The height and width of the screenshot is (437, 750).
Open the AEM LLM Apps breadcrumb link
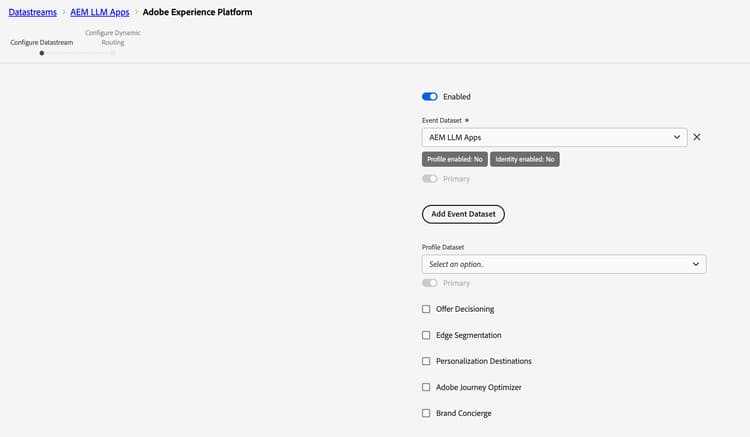[99, 12]
